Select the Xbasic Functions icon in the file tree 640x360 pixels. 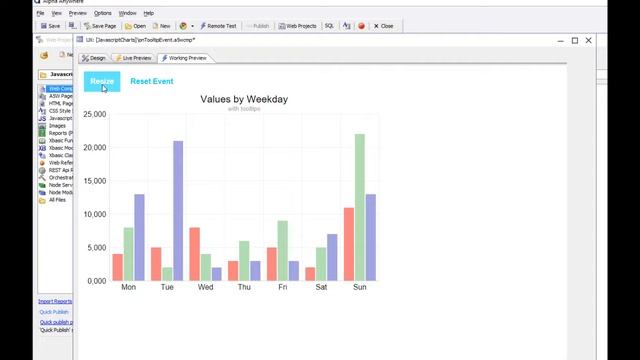42,140
